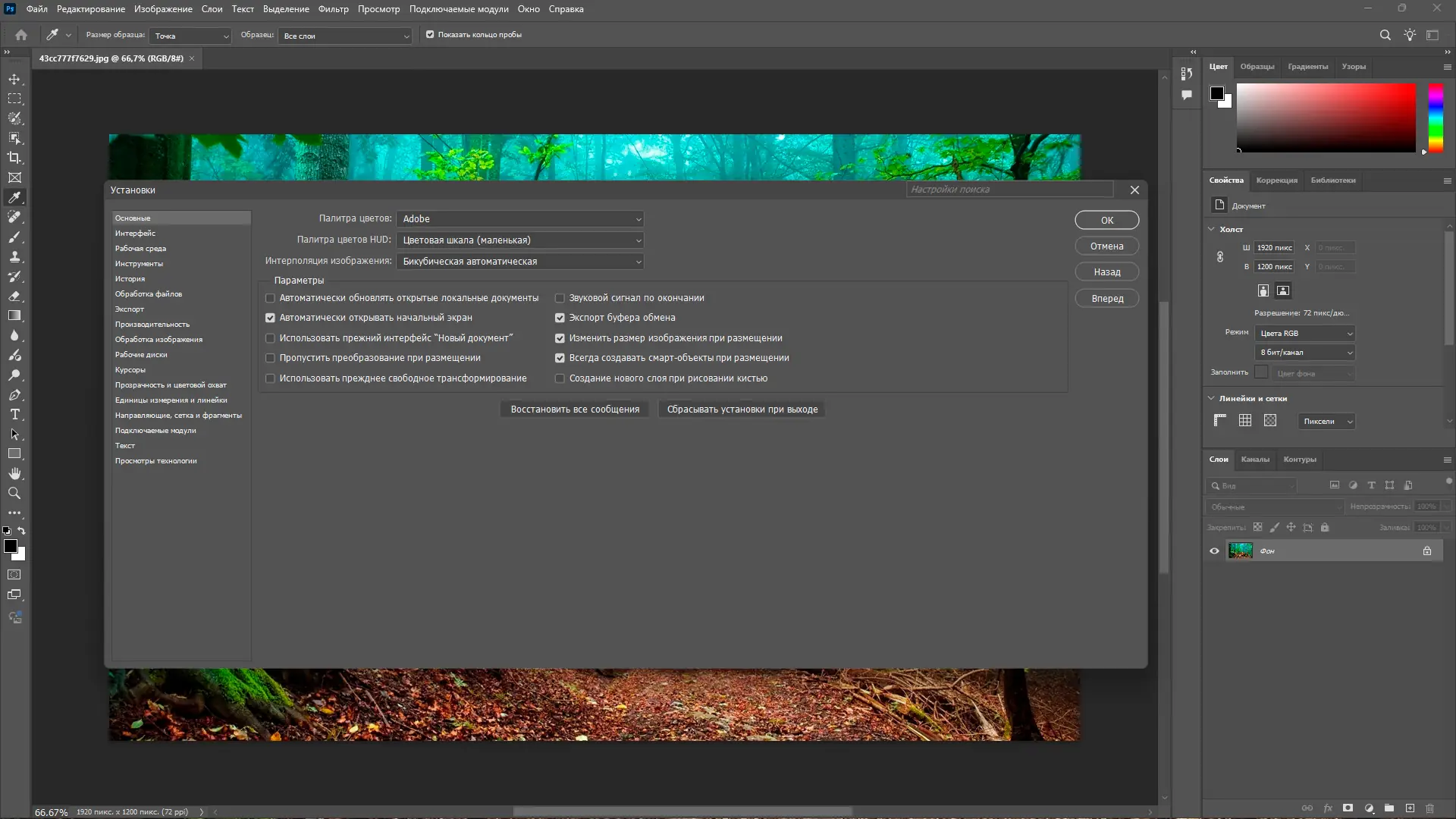This screenshot has height=819, width=1456.
Task: Select the Horizontal Type tool
Action: pos(14,414)
